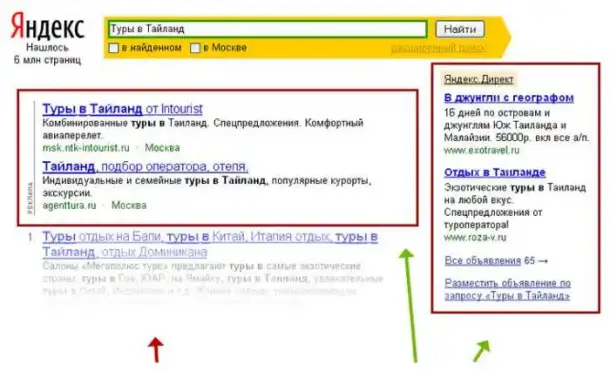Focus the search field containing 'Туры в Тайланд'
This screenshot has height=371, width=610.
[268, 29]
